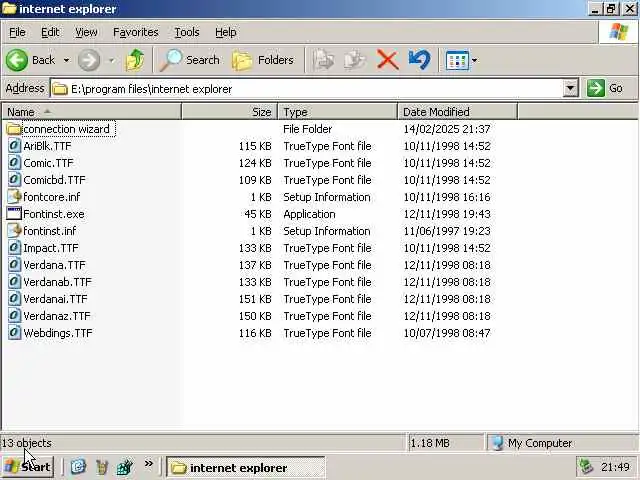Sort files by the Name column
The image size is (640, 480).
(92, 112)
